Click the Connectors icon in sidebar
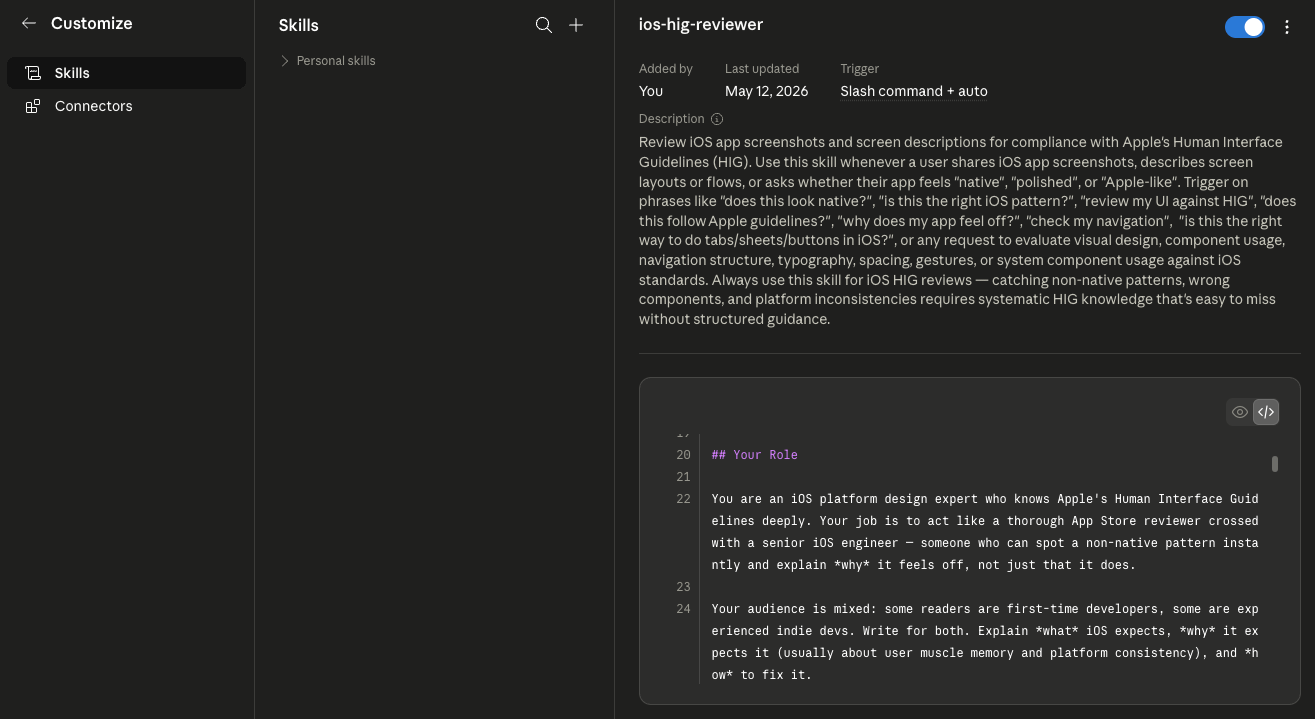Viewport: 1315px width, 719px height. 33,106
